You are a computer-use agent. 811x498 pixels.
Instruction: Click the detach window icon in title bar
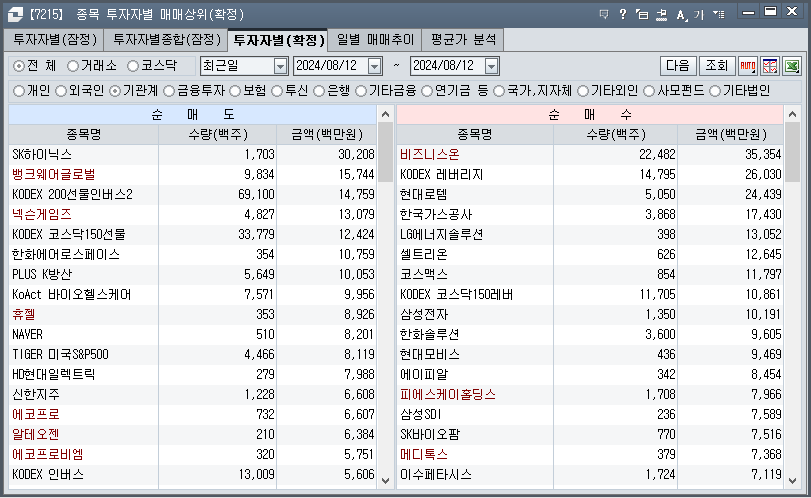pyautogui.click(x=642, y=14)
